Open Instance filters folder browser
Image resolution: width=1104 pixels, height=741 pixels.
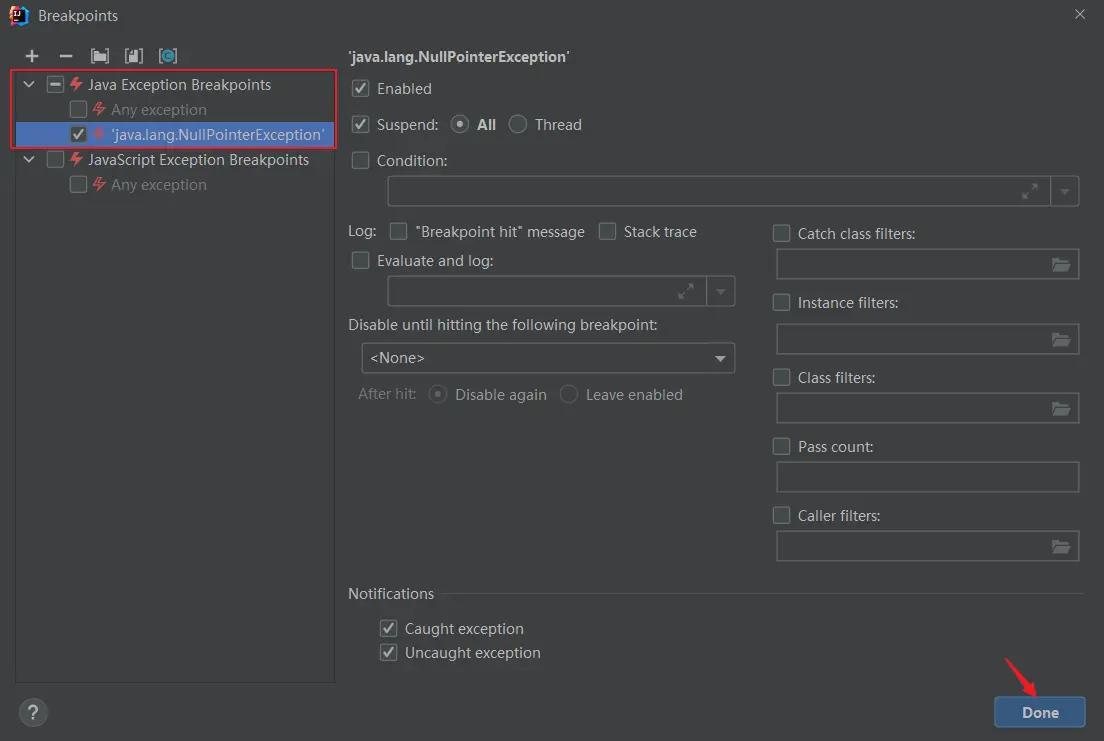tap(1060, 340)
